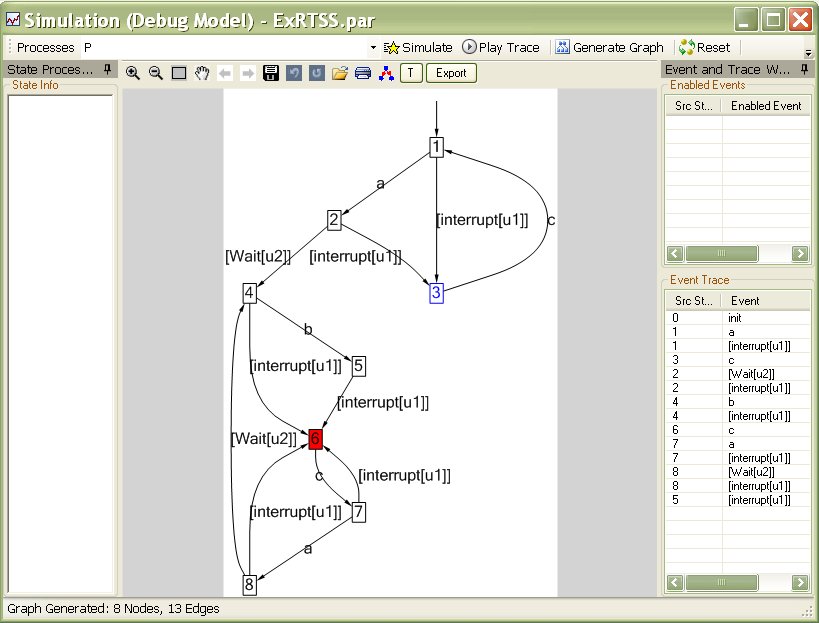Click the Enabled Events horizontal scrollbar thumb

pyautogui.click(x=721, y=253)
